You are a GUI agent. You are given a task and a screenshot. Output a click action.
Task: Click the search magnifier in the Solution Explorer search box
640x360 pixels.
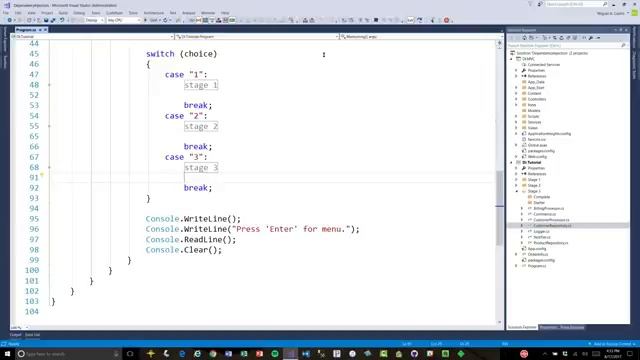tap(623, 45)
